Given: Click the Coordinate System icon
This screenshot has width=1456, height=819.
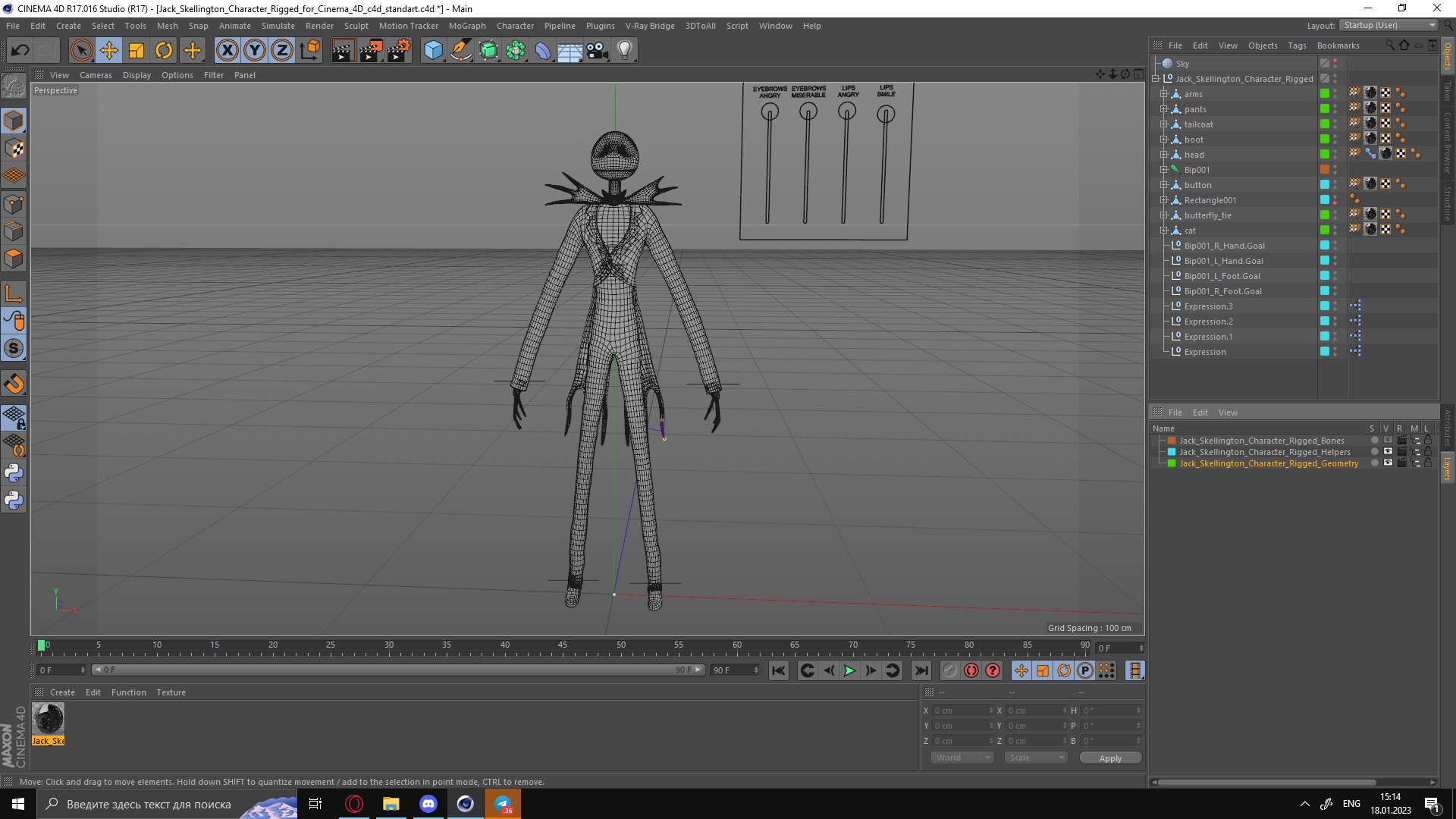Looking at the screenshot, I should tap(309, 51).
